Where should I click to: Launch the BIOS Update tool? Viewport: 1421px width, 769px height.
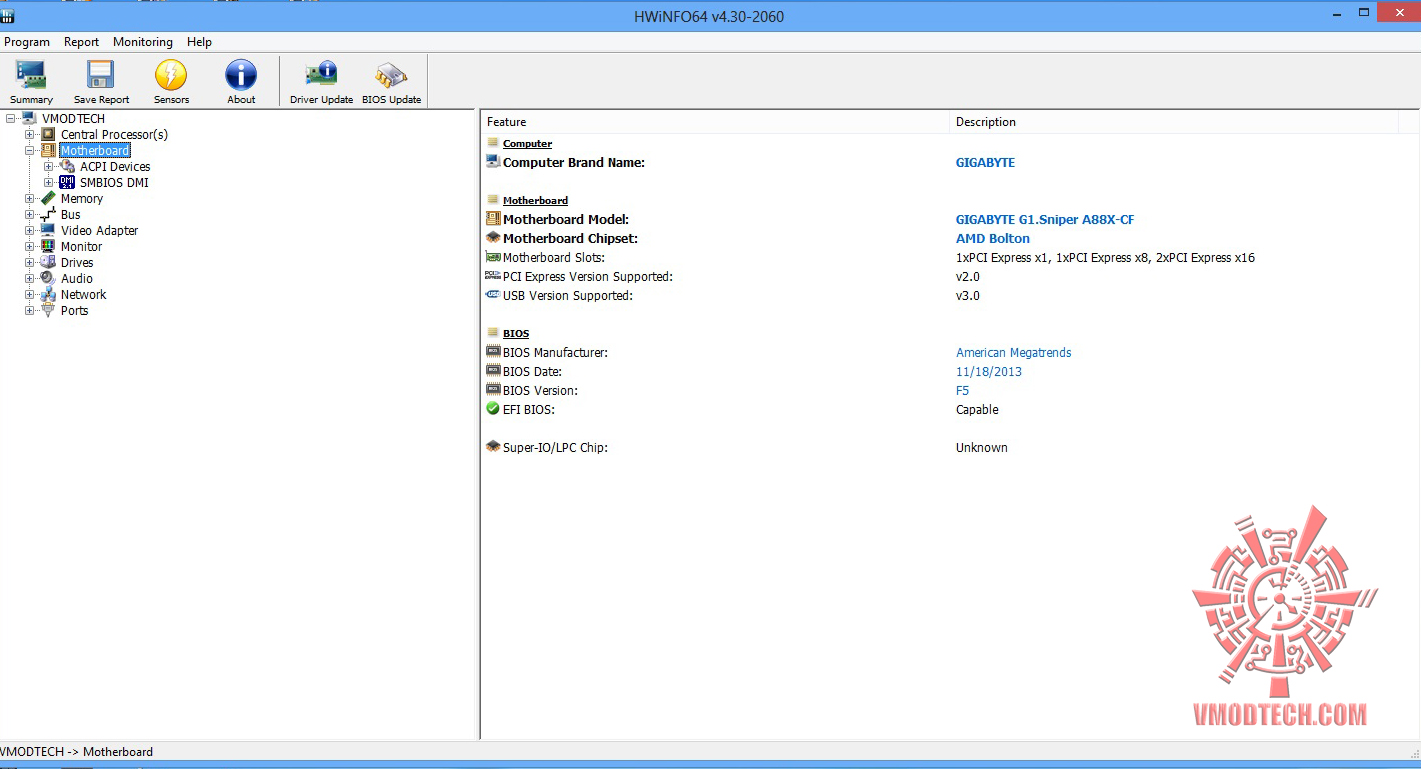[391, 76]
